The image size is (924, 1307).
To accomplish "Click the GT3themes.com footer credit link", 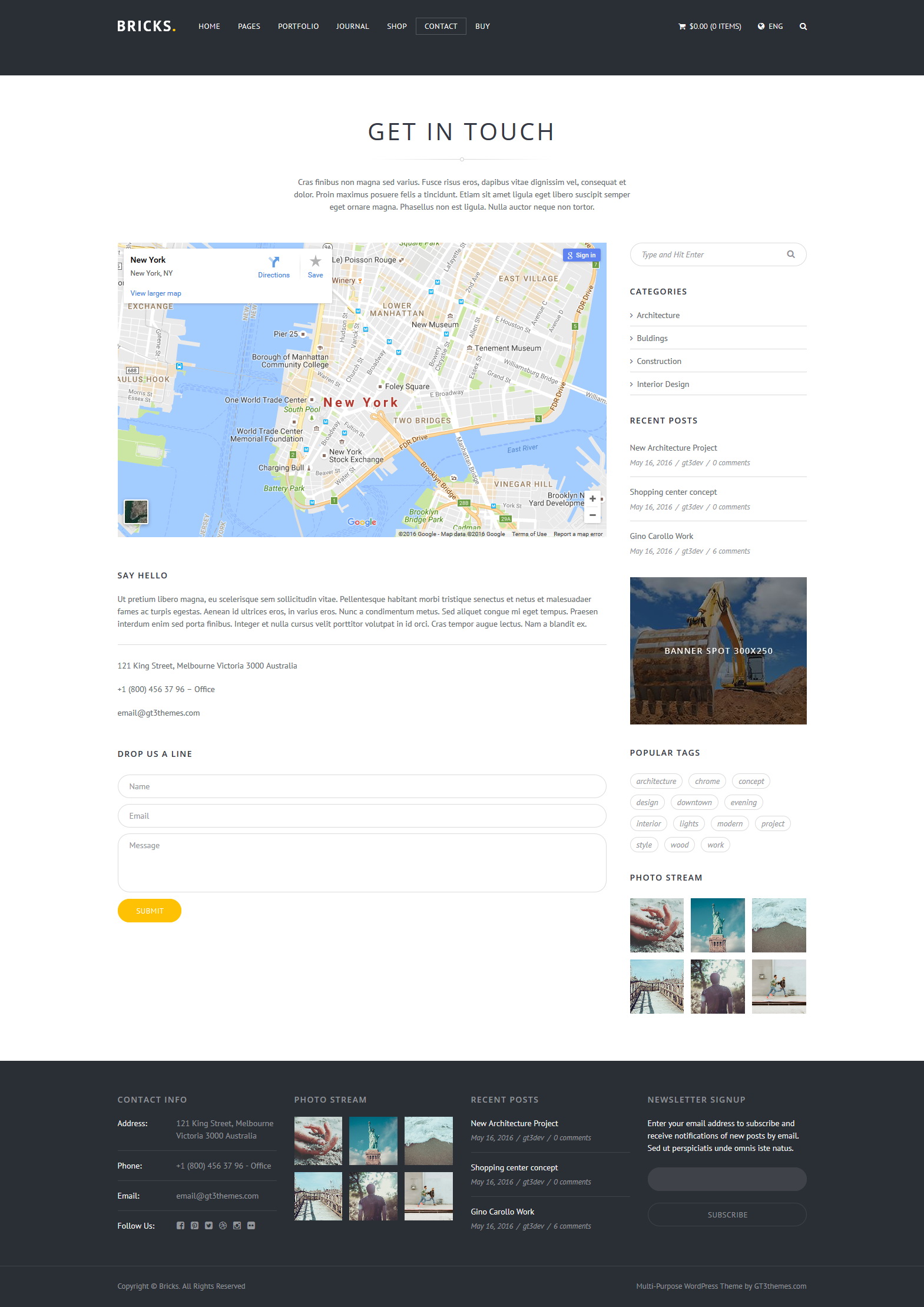I will [780, 1286].
